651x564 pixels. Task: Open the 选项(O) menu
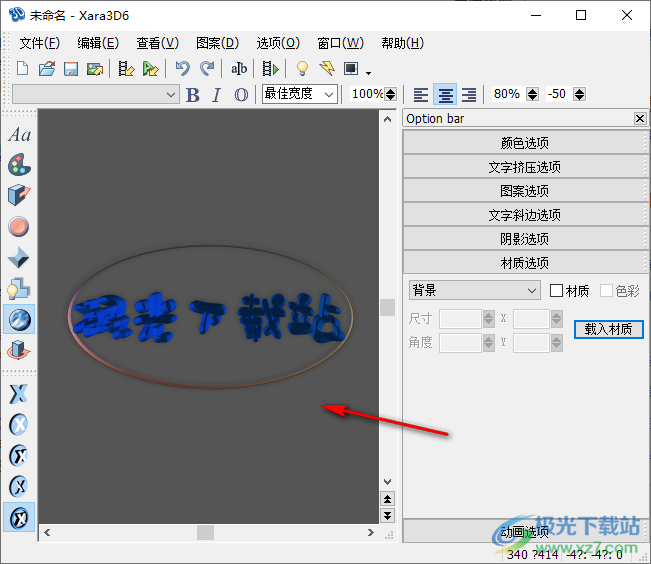(x=278, y=43)
